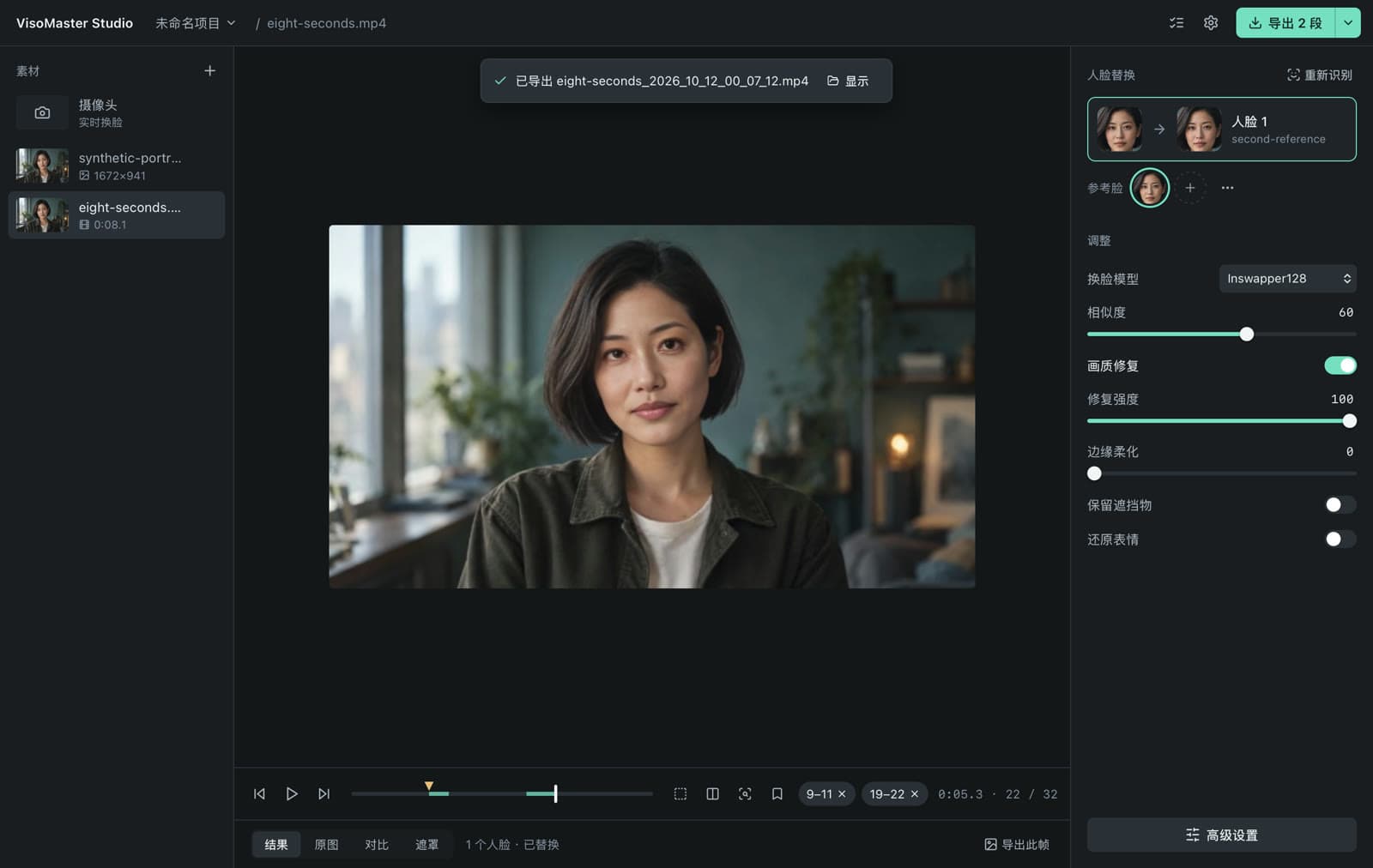Remove the 9–11 segment chip
This screenshot has height=868, width=1373.
842,794
